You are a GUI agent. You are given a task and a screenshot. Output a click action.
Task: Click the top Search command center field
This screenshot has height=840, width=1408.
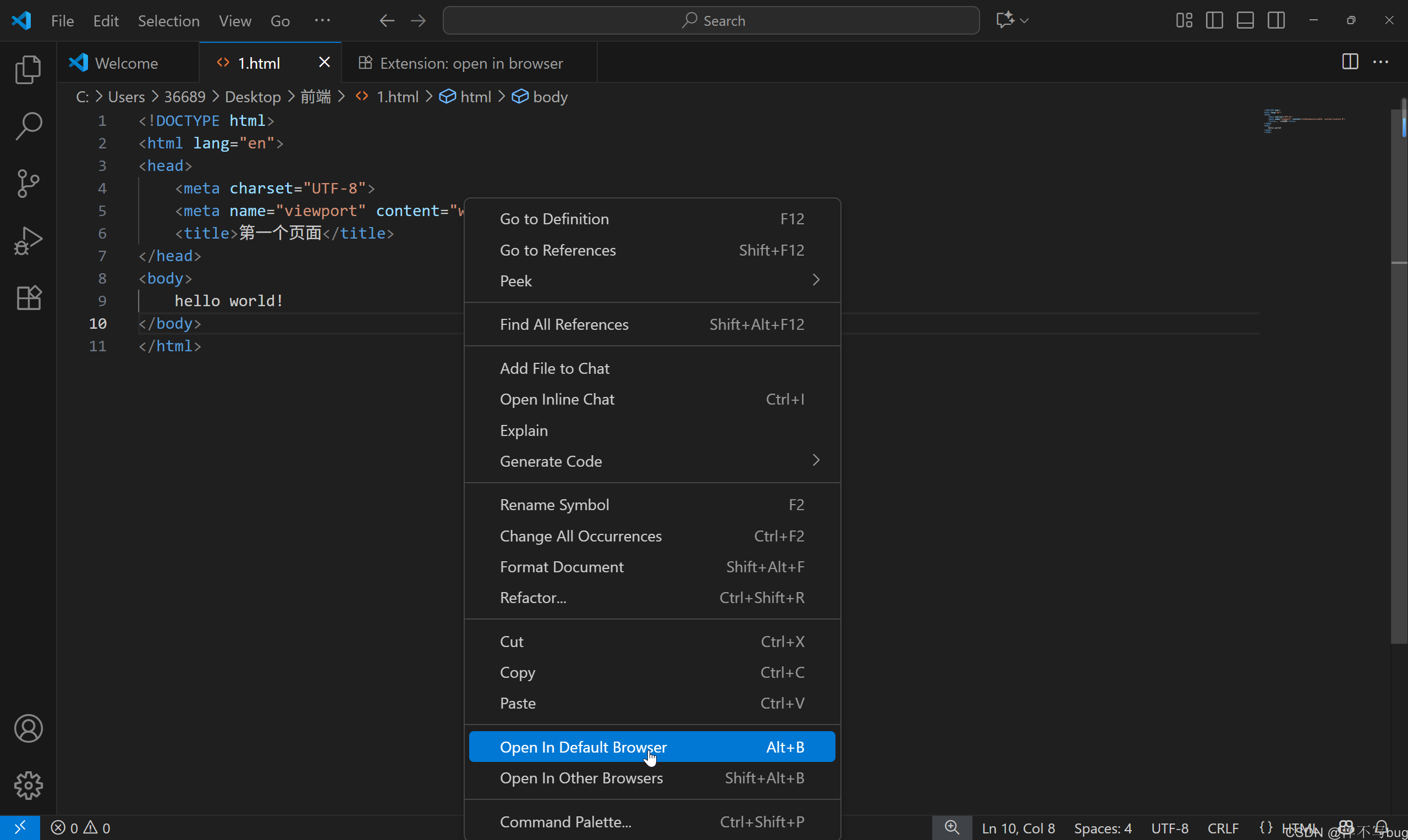[x=711, y=20]
